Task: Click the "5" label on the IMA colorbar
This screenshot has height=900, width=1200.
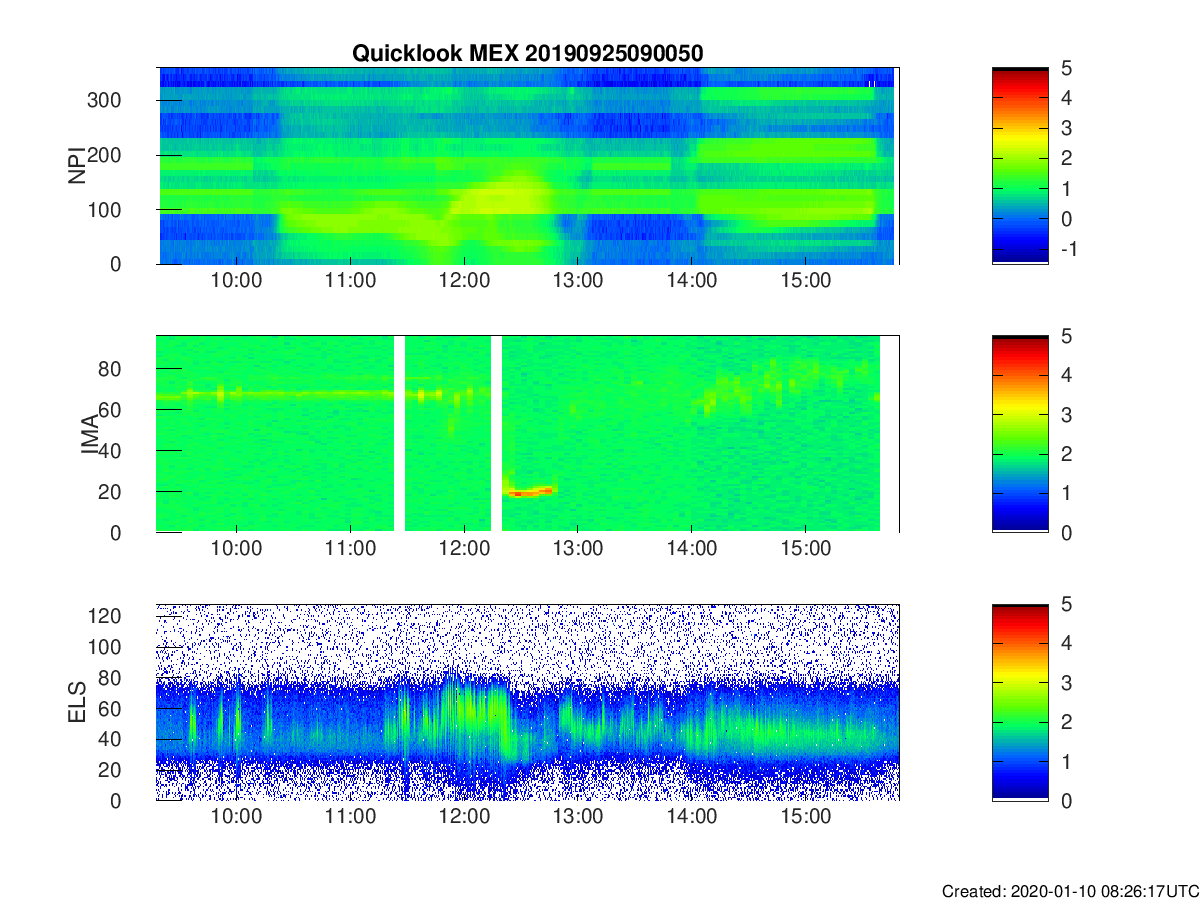Action: [1065, 336]
